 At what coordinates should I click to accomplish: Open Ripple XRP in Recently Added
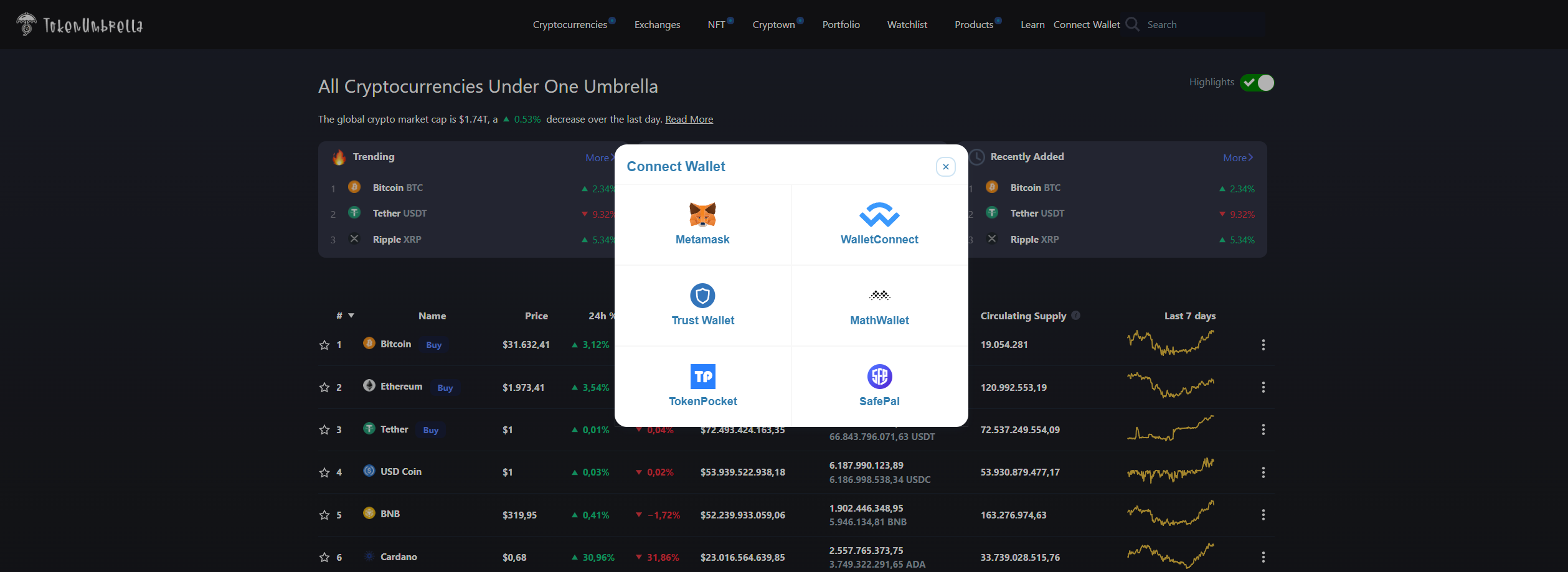coord(1034,240)
